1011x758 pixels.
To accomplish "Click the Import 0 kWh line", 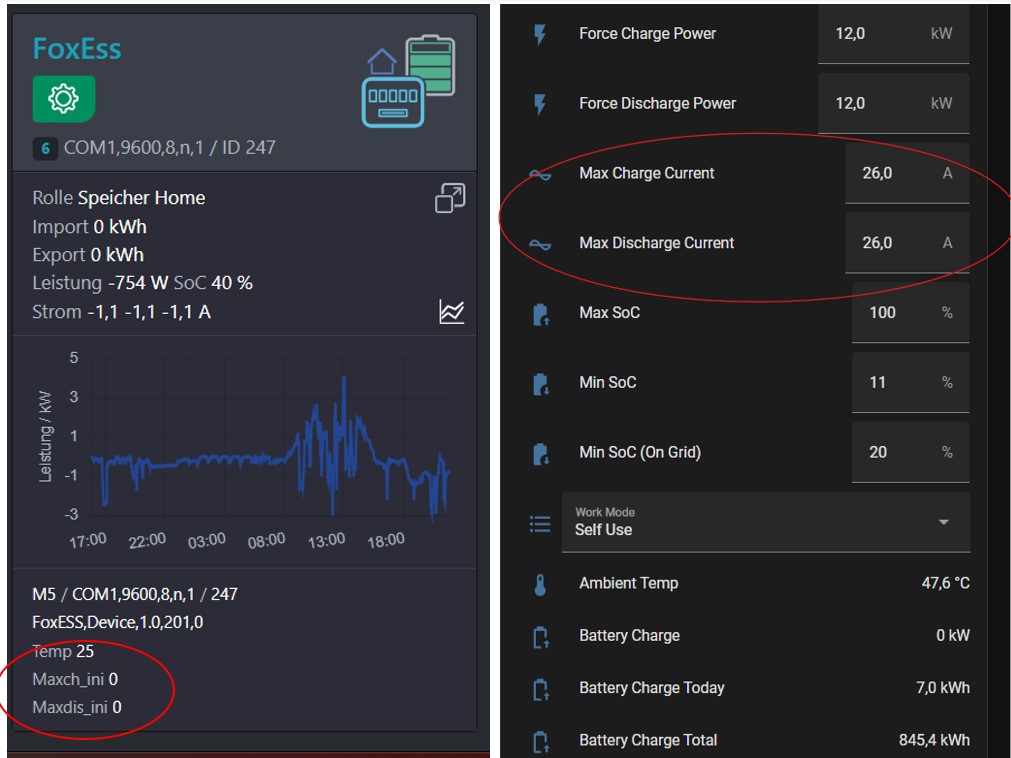I will pyautogui.click(x=90, y=227).
